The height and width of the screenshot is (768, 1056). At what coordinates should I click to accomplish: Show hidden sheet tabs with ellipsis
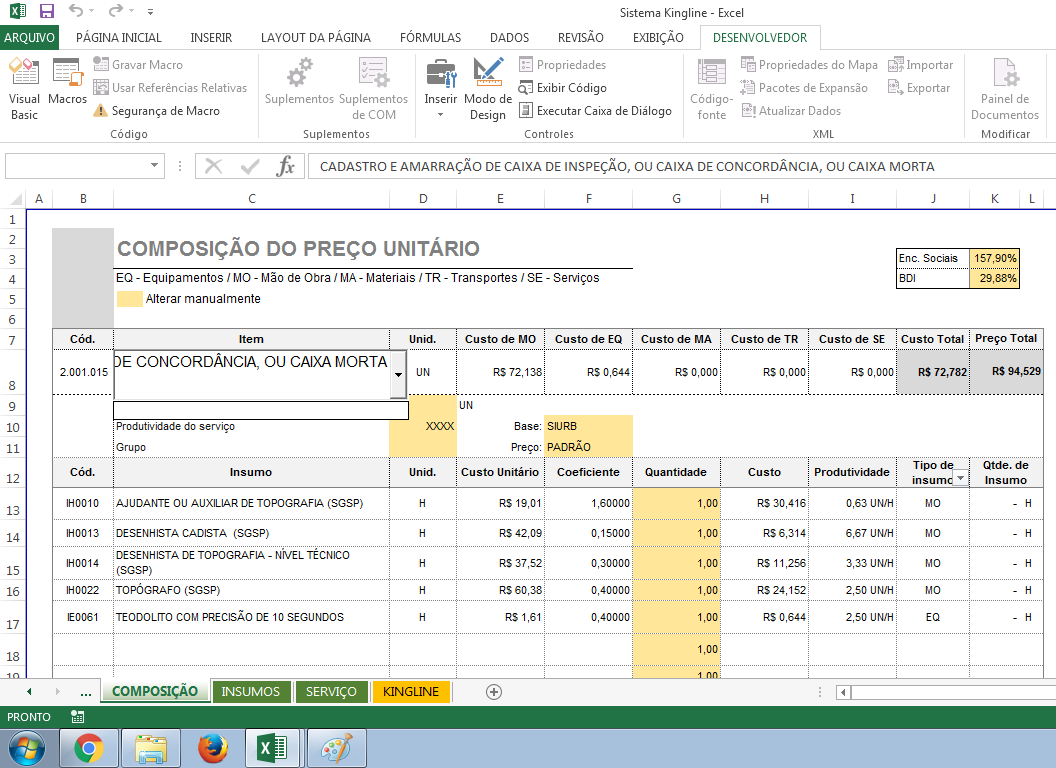pyautogui.click(x=86, y=692)
